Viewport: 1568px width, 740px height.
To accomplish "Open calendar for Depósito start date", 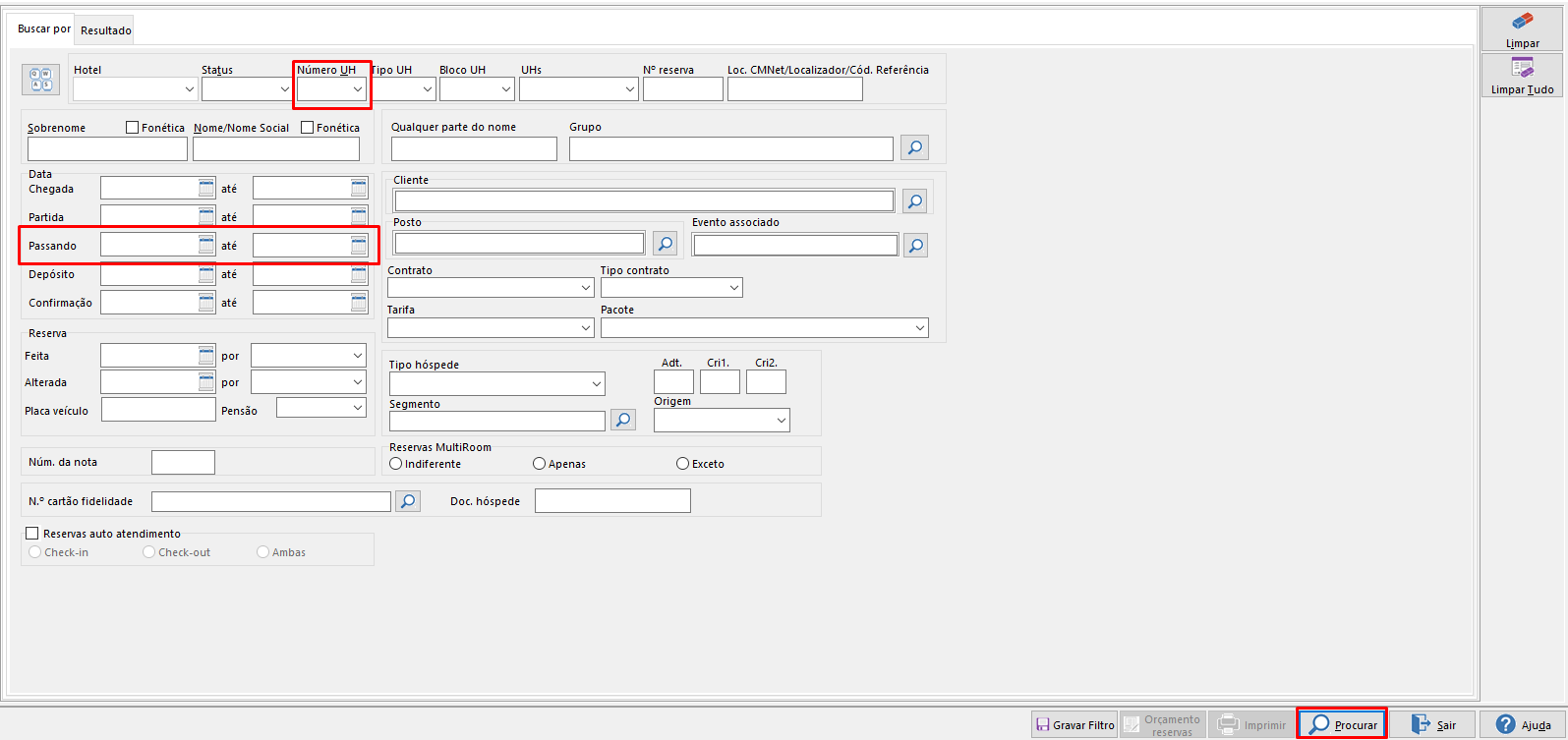I will pyautogui.click(x=206, y=274).
